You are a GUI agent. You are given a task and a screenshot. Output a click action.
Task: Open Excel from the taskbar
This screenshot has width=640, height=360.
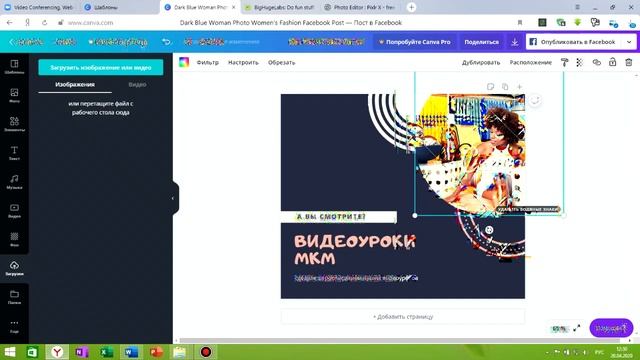[x=107, y=352]
